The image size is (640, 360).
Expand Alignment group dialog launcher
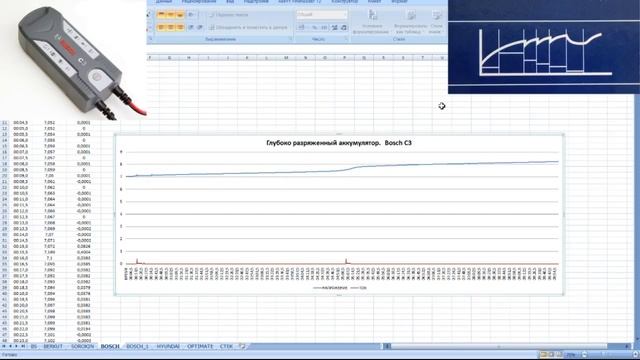(291, 39)
